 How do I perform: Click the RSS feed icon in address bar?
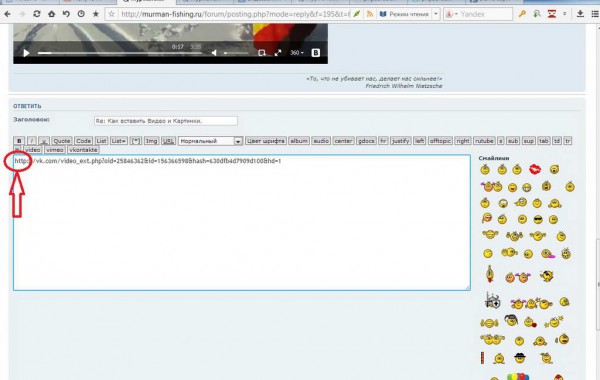pyautogui.click(x=370, y=14)
